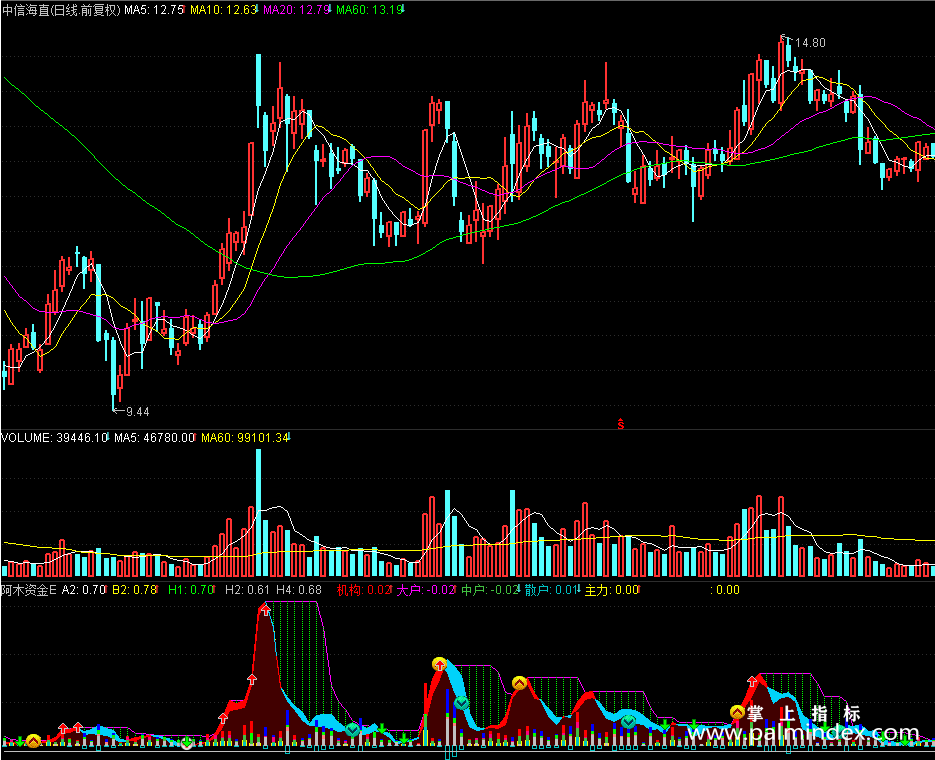Click the VOLUME: 39446.10 label

[x=54, y=438]
